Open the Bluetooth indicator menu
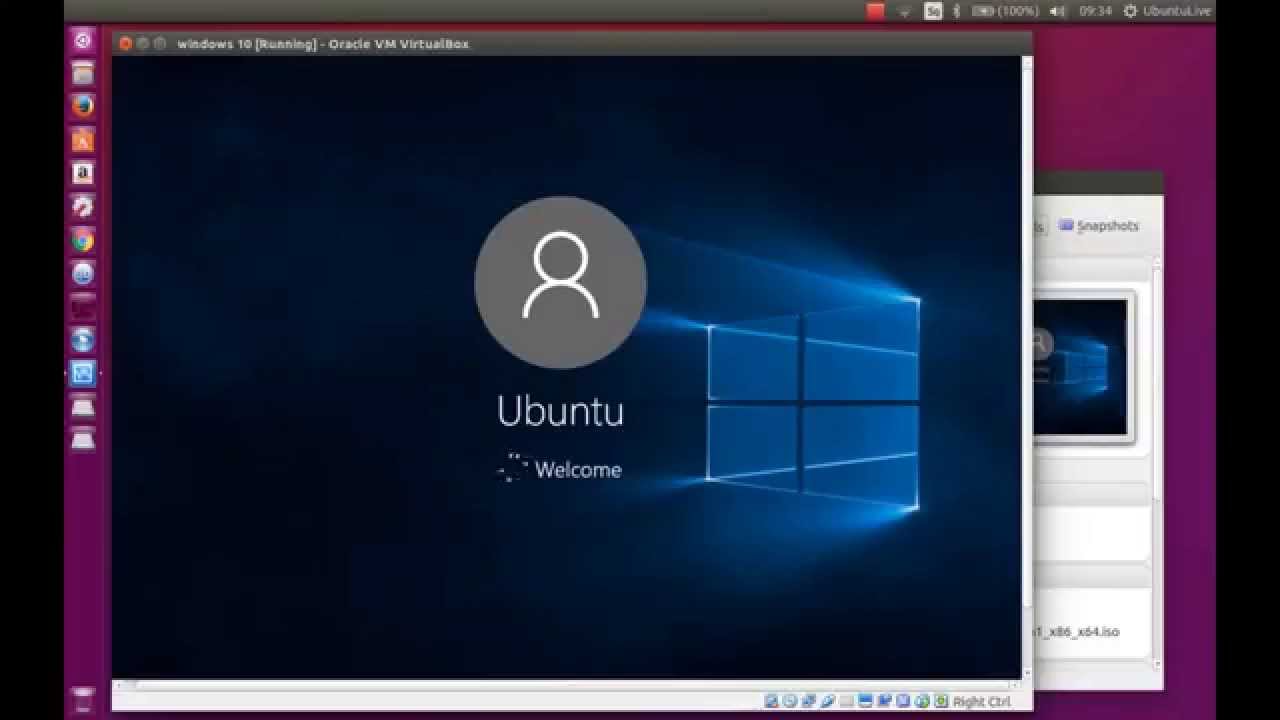Viewport: 1280px width, 720px height. click(956, 11)
